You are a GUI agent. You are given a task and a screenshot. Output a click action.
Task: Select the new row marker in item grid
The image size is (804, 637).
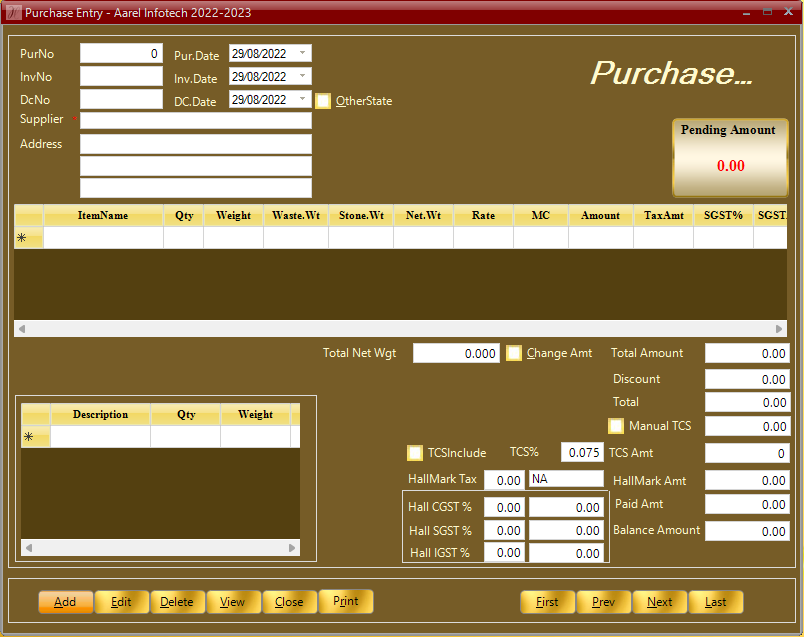28,238
